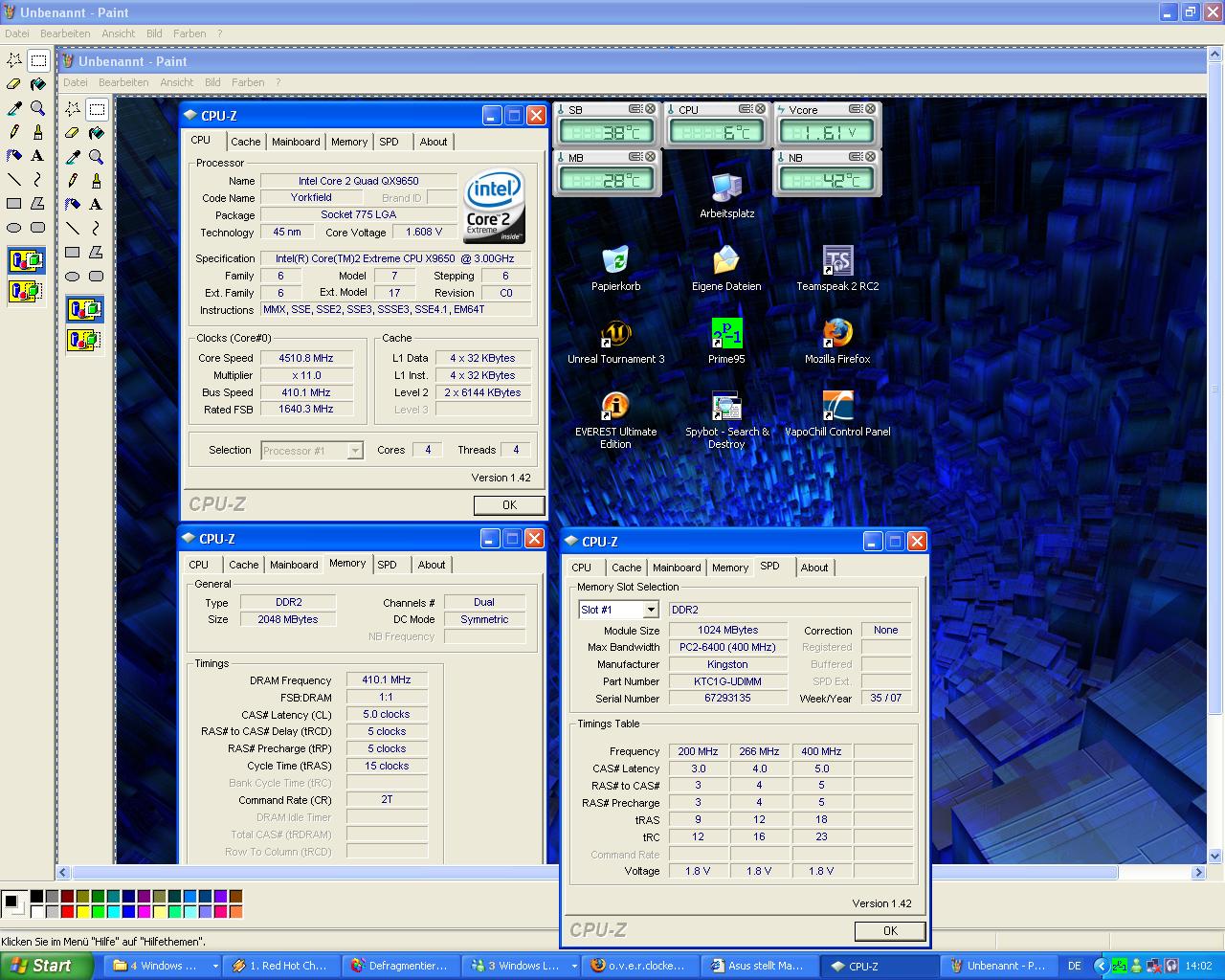Viewport: 1225px width, 980px height.
Task: Toggle opaque selection option in inner Paint window
Action: point(84,309)
